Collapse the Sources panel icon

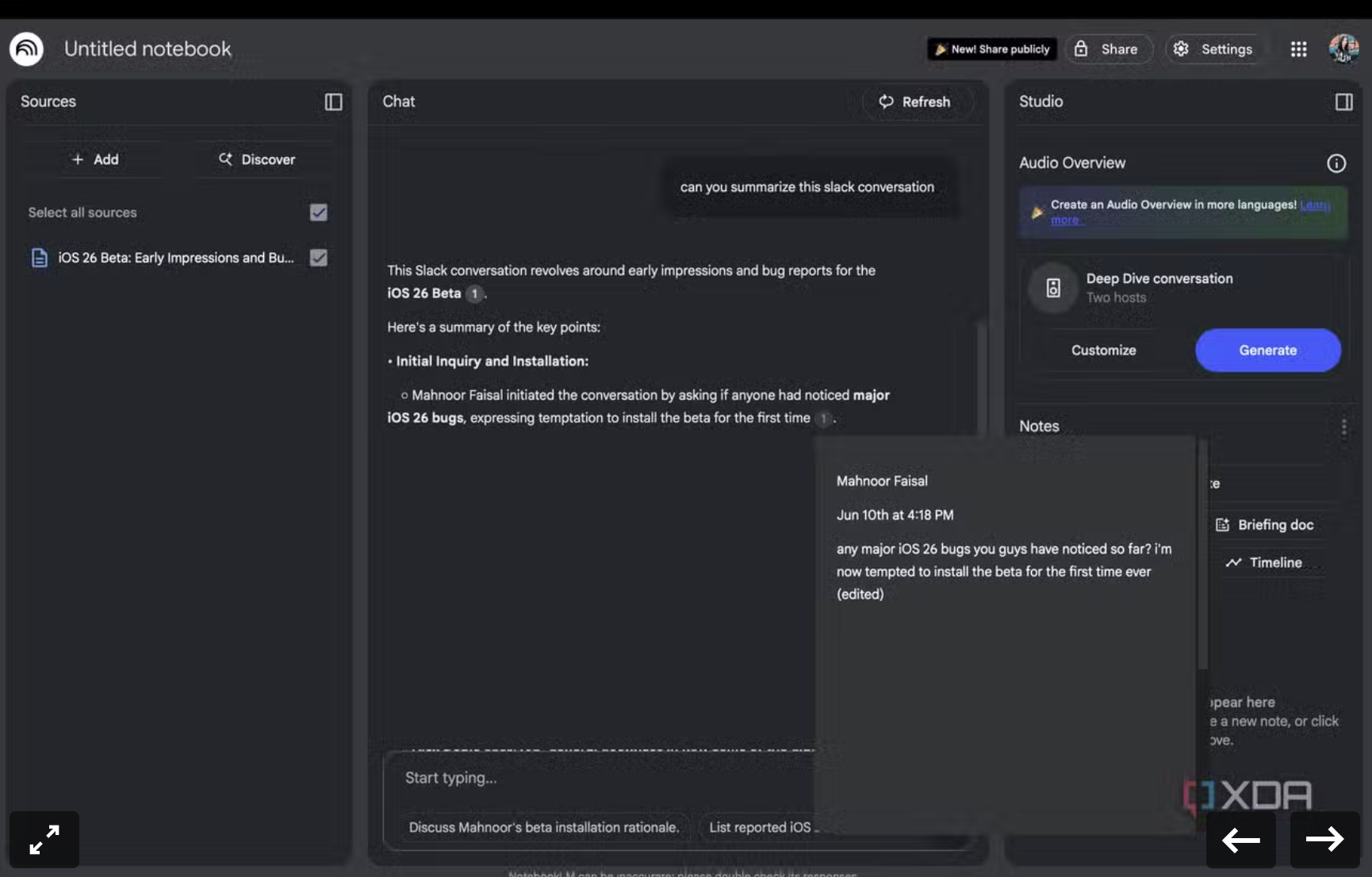click(x=333, y=101)
